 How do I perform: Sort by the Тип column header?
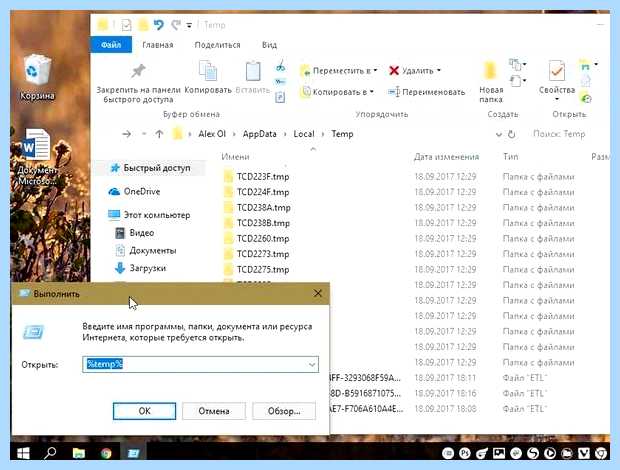[x=510, y=157]
